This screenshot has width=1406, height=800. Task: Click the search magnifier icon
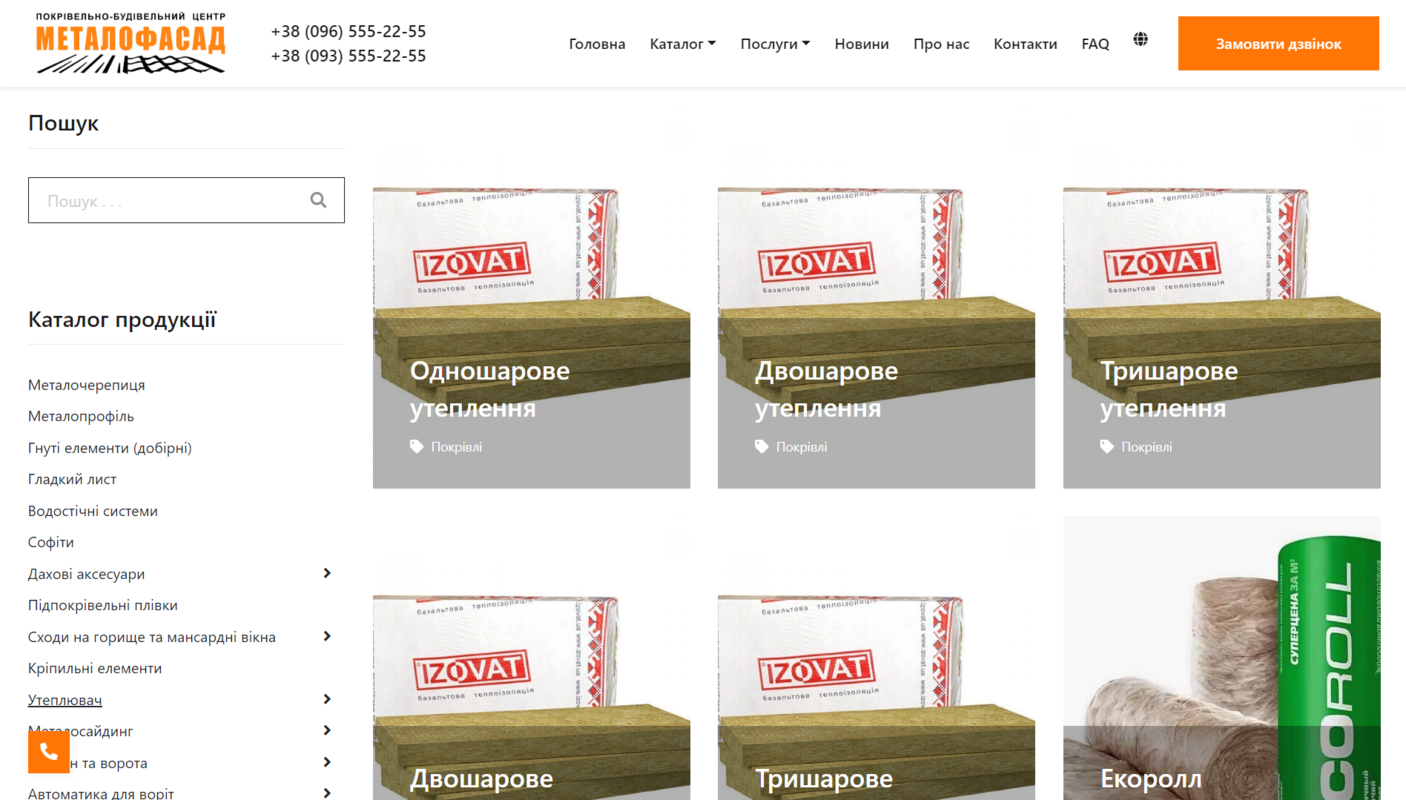point(318,200)
